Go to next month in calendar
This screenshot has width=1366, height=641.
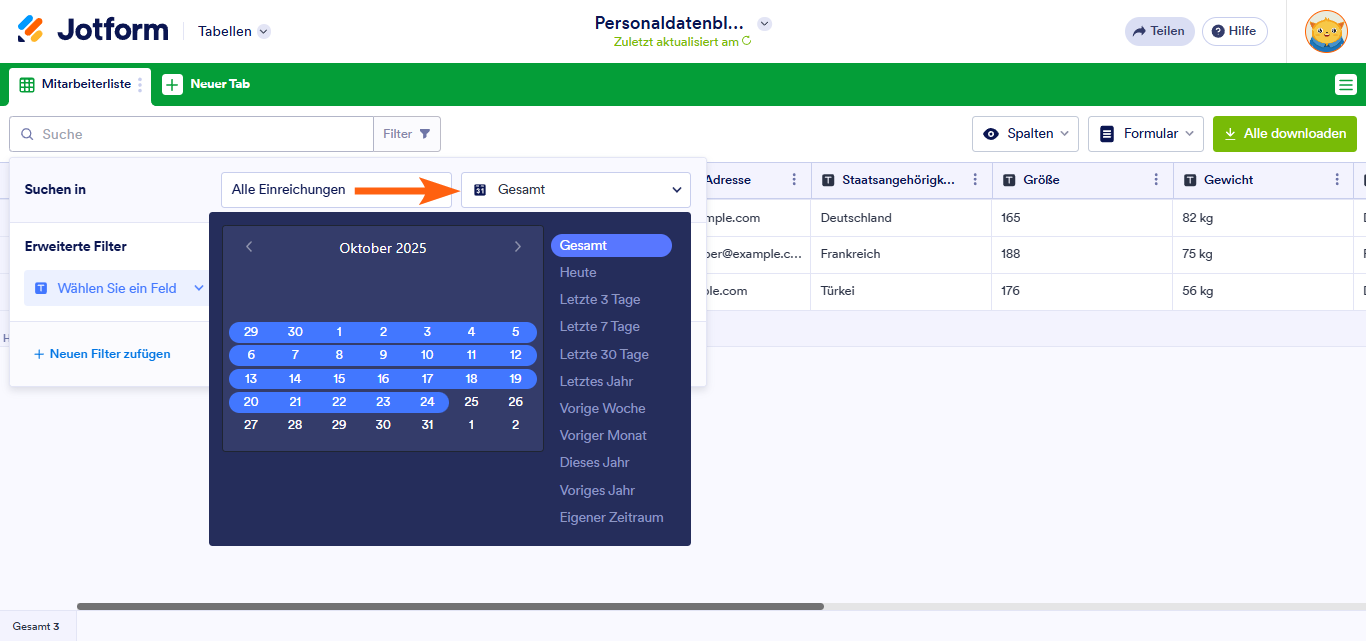(517, 247)
